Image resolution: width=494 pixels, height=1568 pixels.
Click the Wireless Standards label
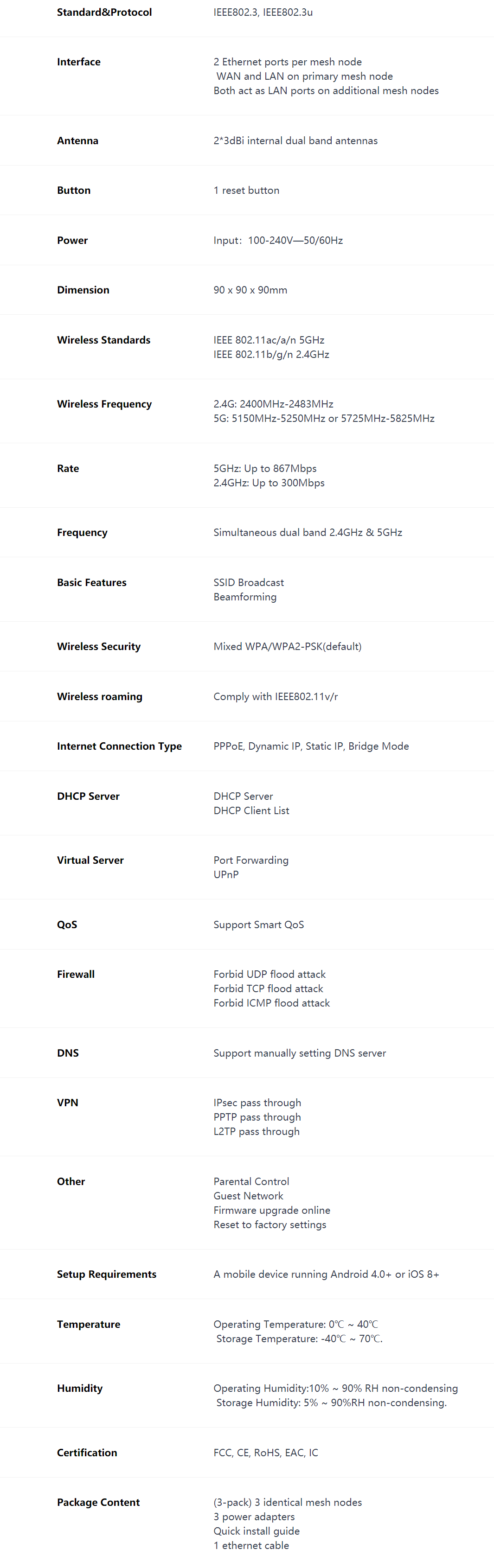103,340
